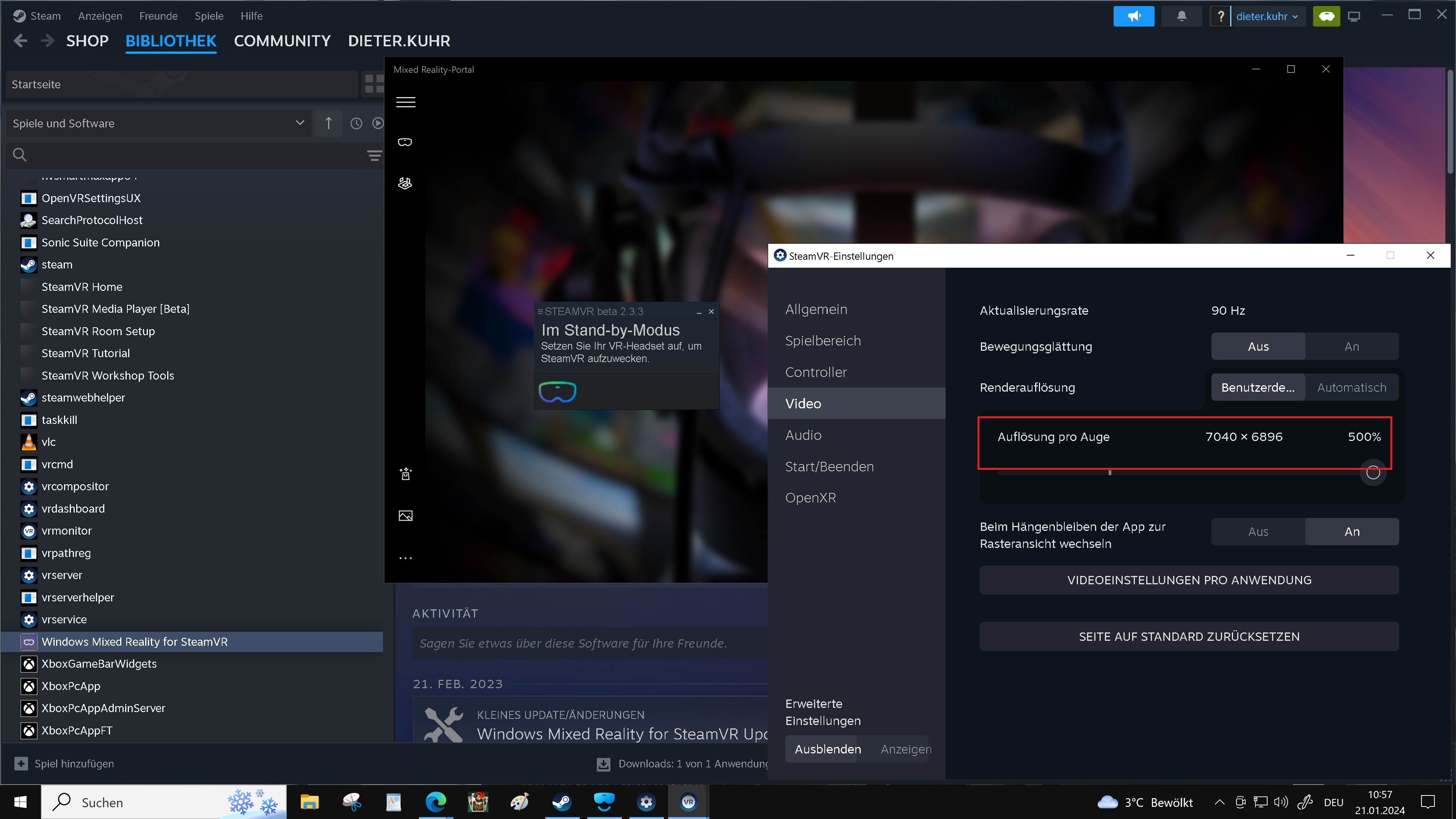Open the Windows notification center icon
Viewport: 1456px width, 819px height.
[1428, 802]
